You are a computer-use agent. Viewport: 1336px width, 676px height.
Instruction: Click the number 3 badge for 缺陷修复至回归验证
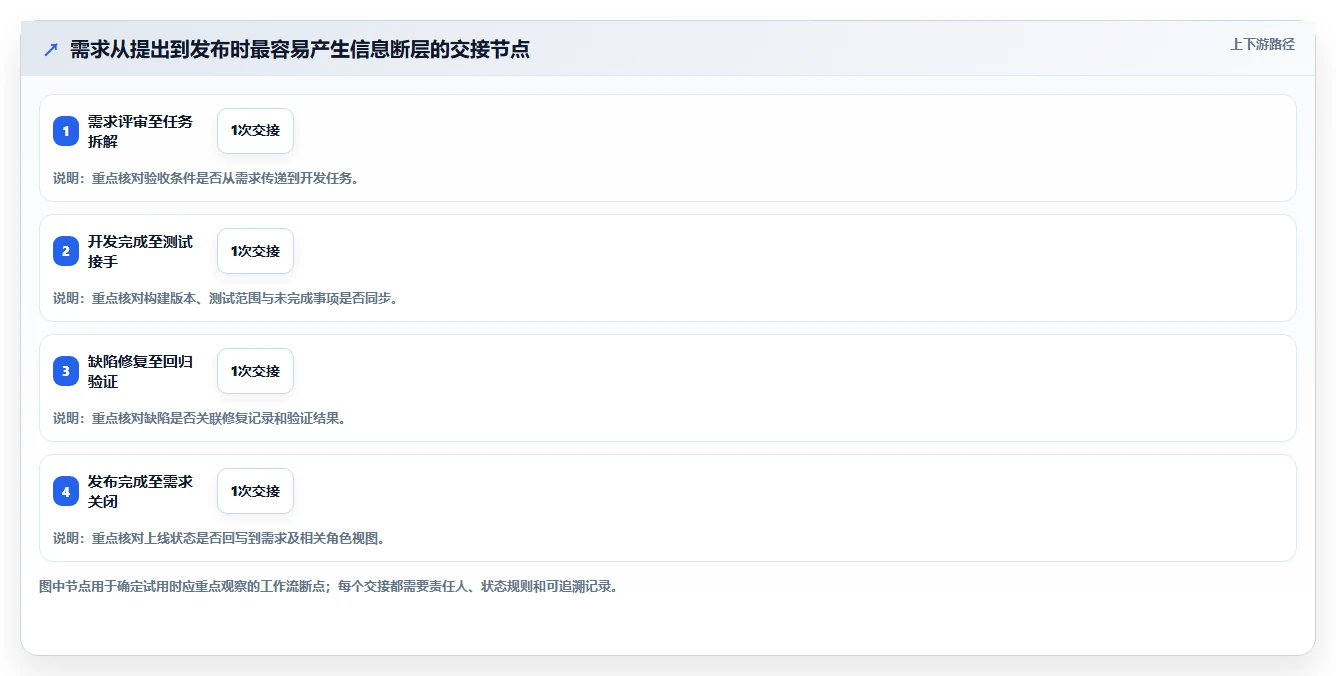tap(66, 371)
